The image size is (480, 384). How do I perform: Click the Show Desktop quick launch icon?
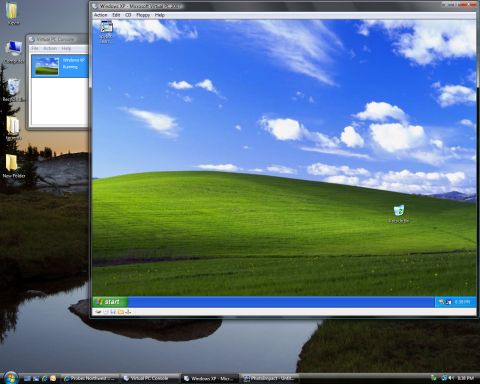click(28, 378)
